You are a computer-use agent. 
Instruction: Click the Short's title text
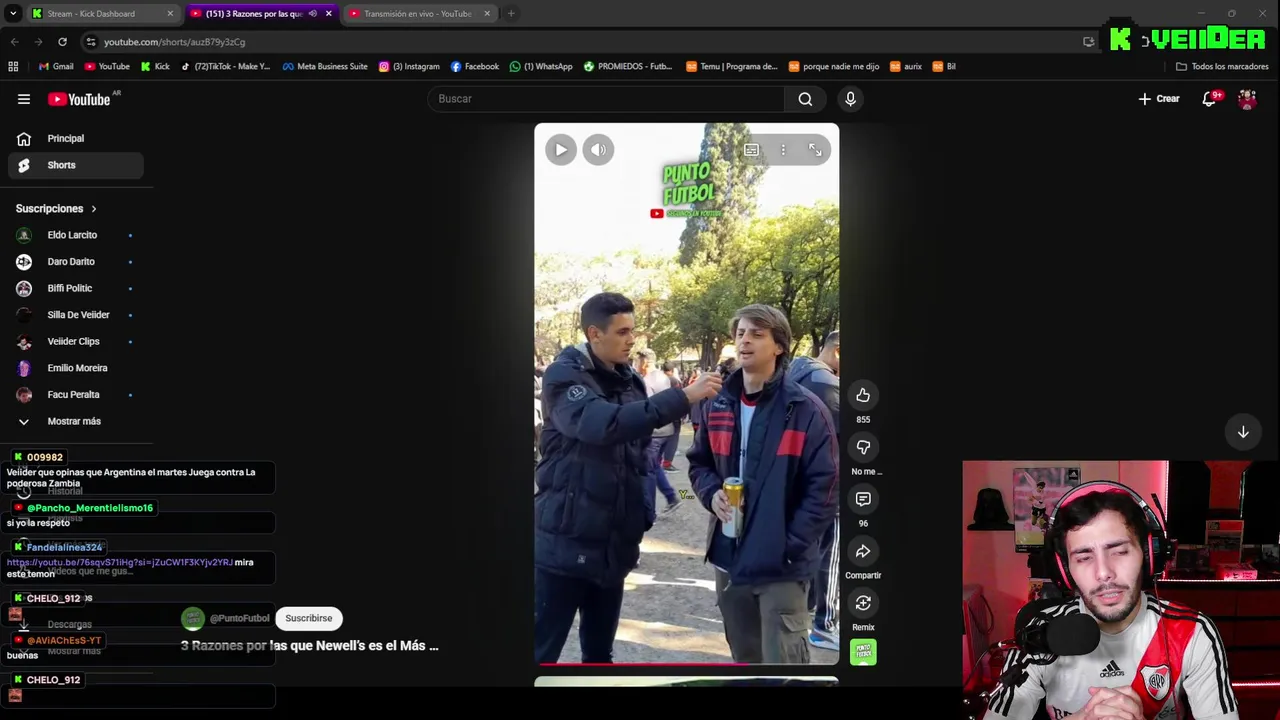coord(309,646)
